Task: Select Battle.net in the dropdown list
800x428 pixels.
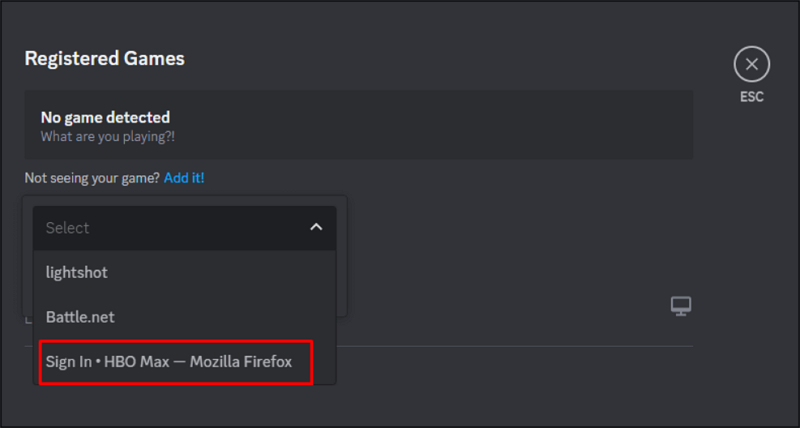Action: tap(80, 317)
